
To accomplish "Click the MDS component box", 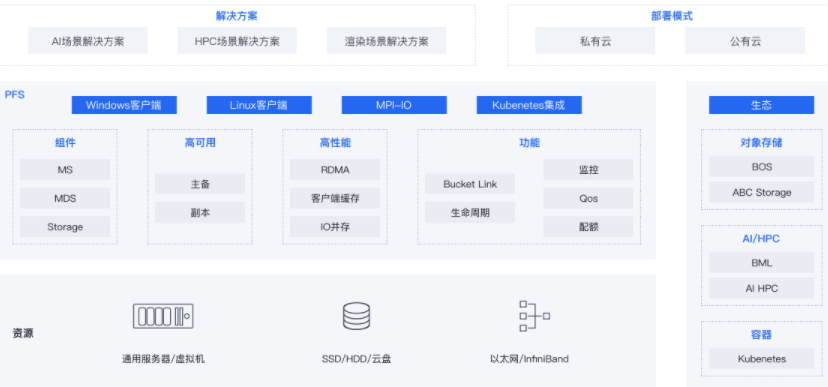I will coord(65,199).
